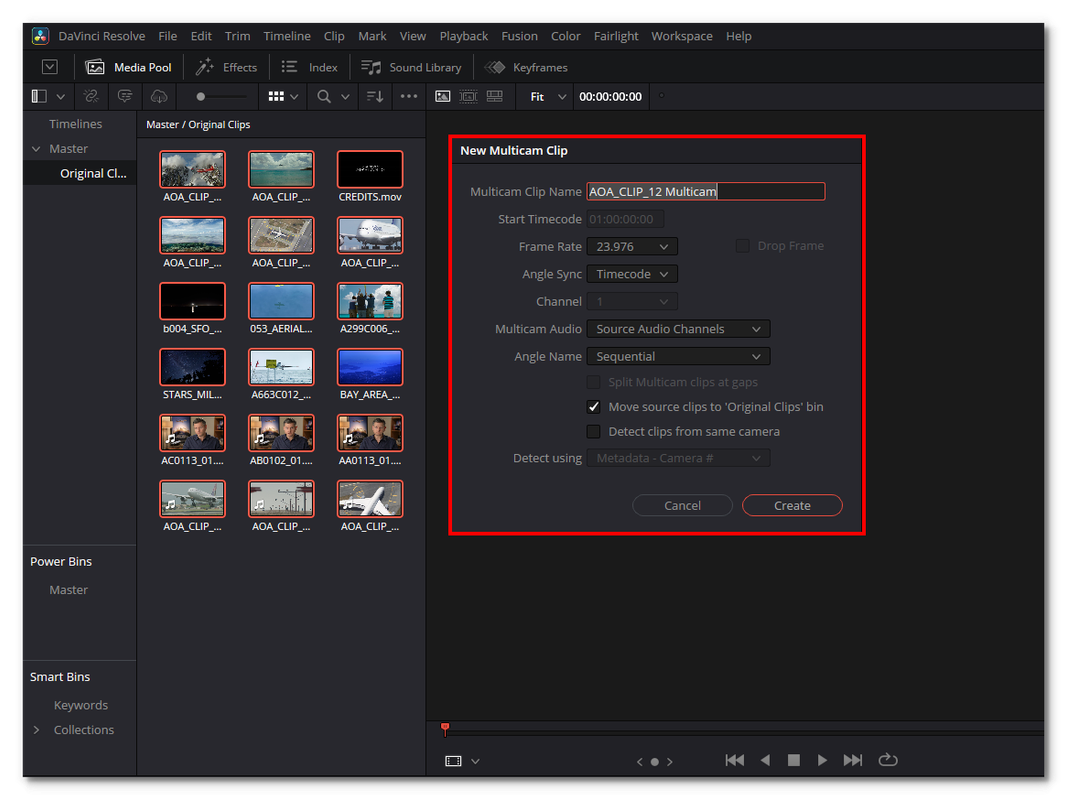
Task: Open the three-dots options menu
Action: (x=409, y=97)
